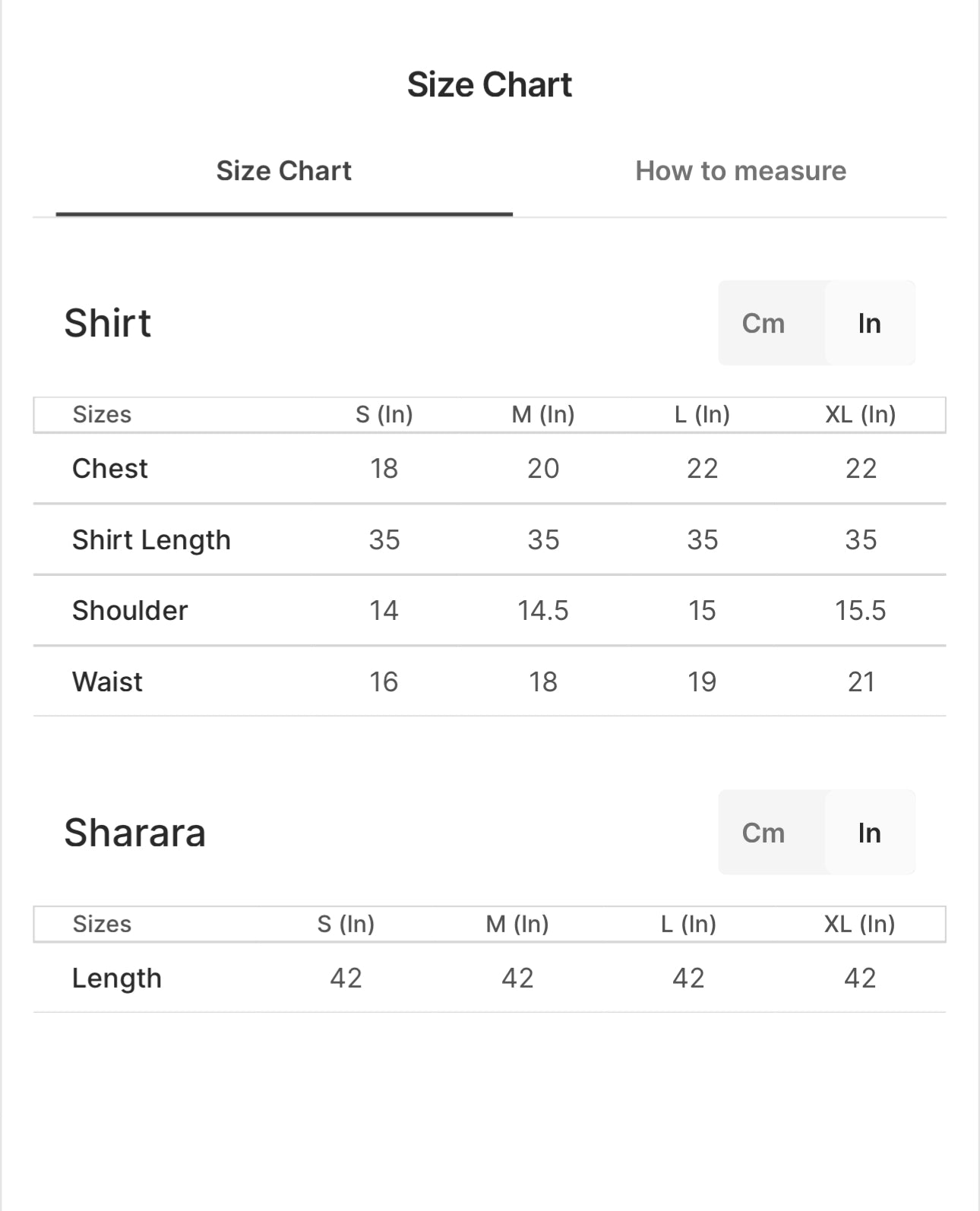Select the Chest row label
980x1211 pixels.
tap(110, 469)
